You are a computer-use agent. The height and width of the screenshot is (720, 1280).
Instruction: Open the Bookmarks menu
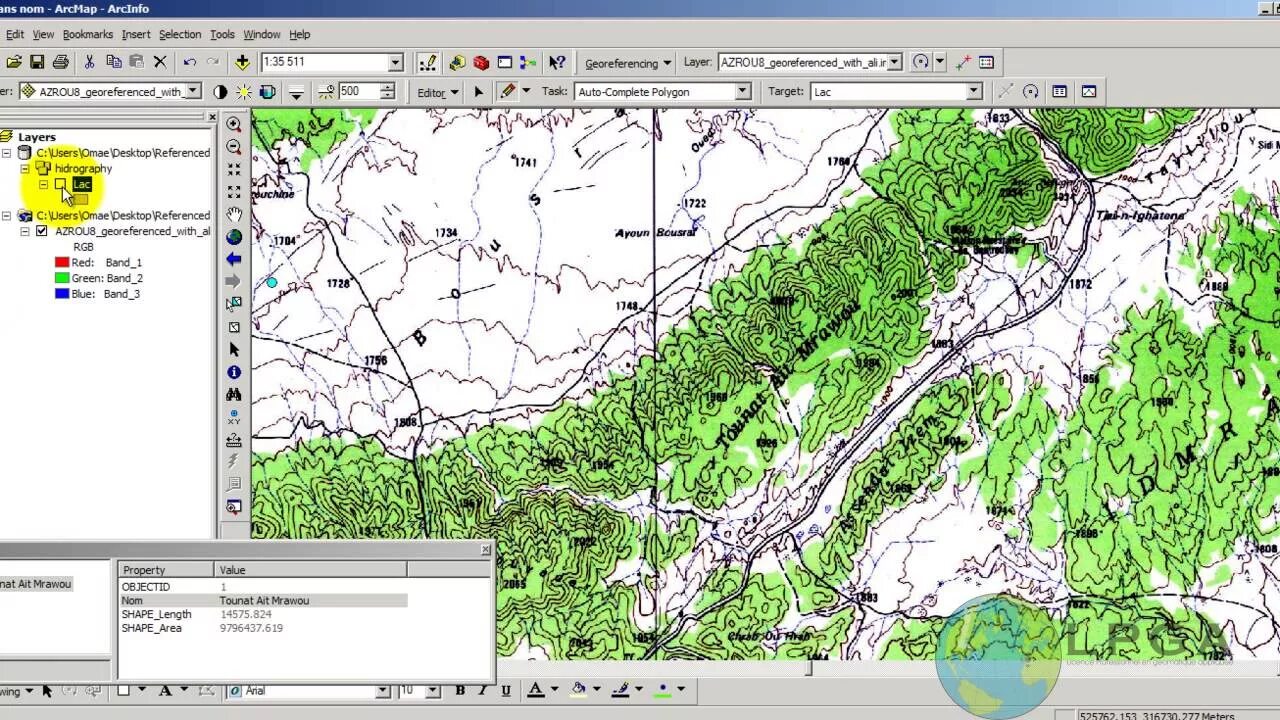tap(88, 34)
